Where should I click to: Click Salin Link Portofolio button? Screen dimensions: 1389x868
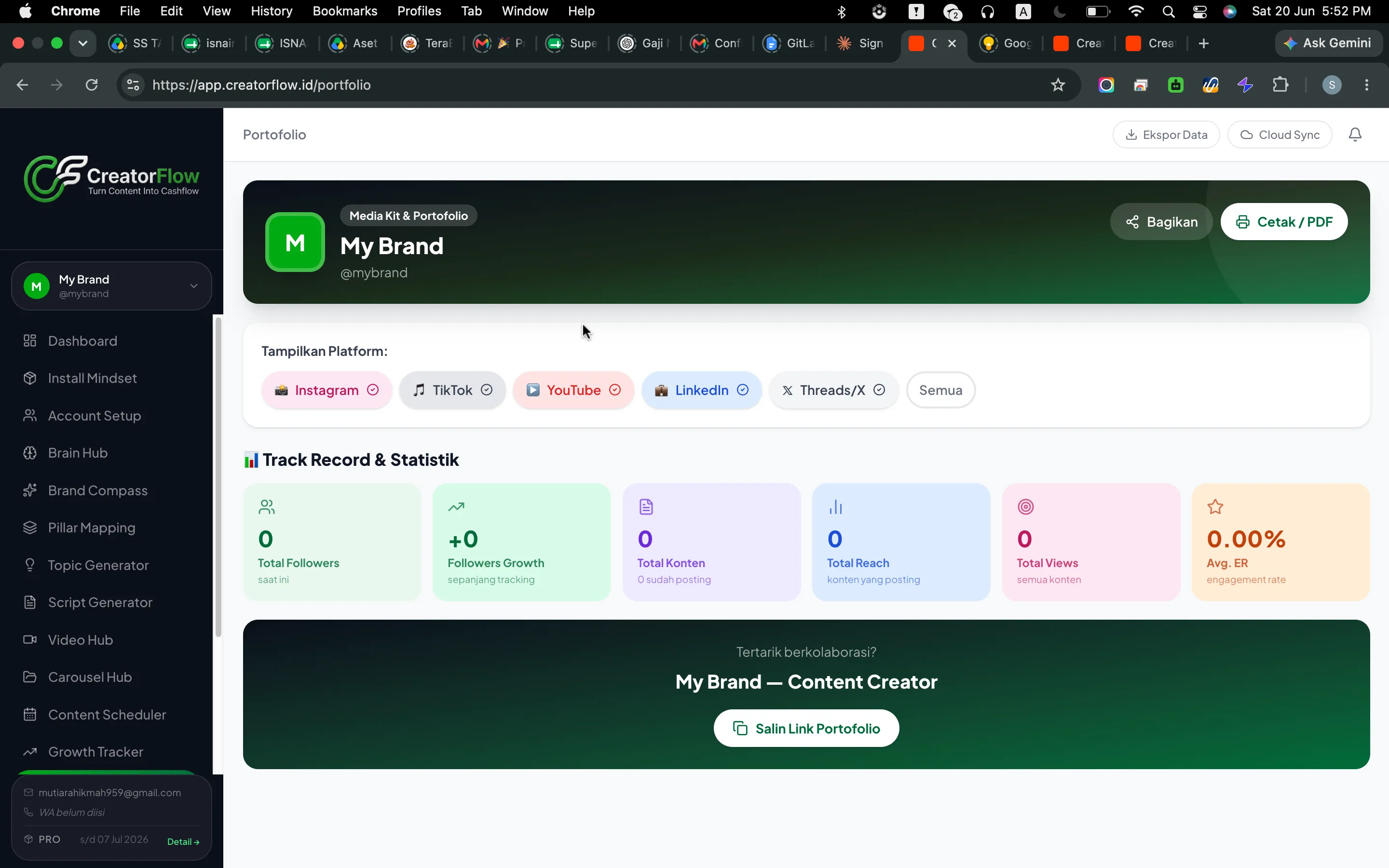point(806,728)
